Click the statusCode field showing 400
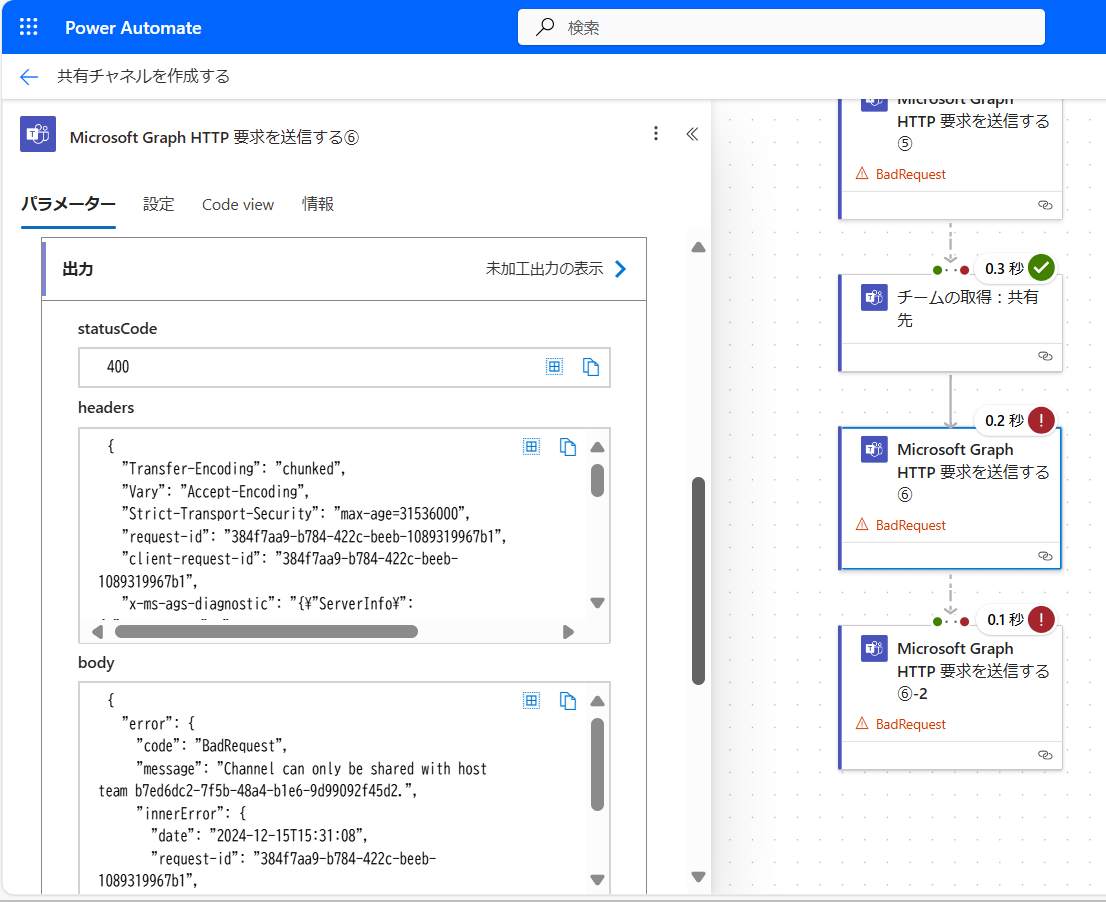 coord(344,367)
